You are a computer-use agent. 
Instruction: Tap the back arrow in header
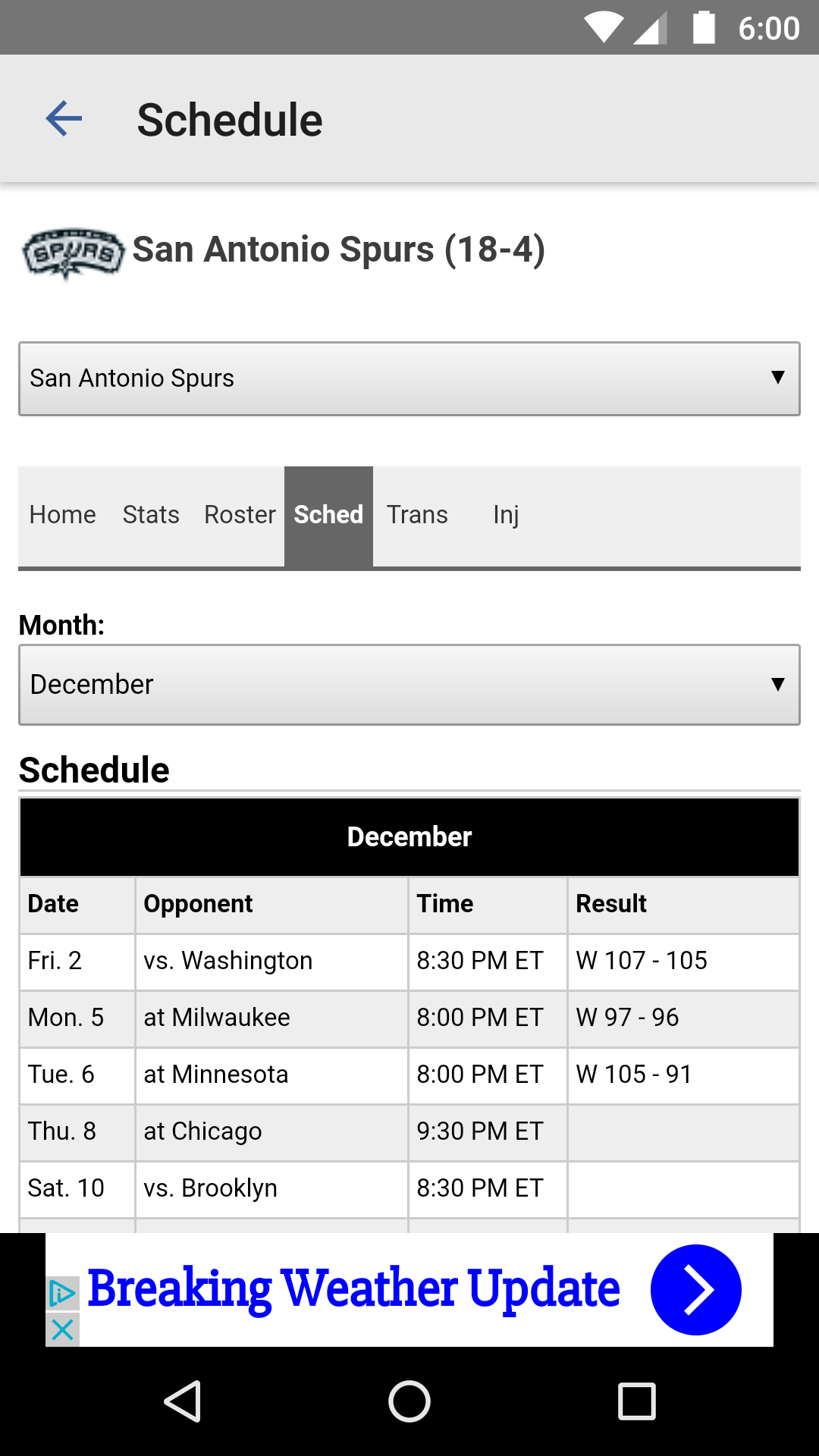pyautogui.click(x=64, y=119)
